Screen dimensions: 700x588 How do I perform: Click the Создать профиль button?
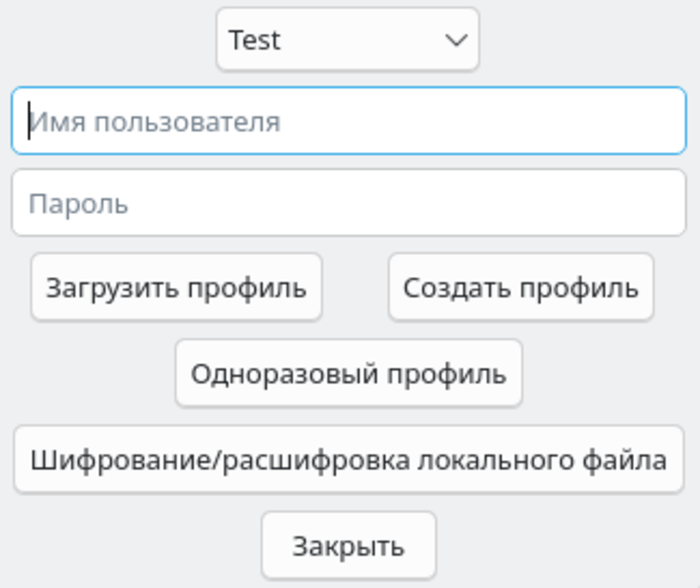(x=520, y=288)
